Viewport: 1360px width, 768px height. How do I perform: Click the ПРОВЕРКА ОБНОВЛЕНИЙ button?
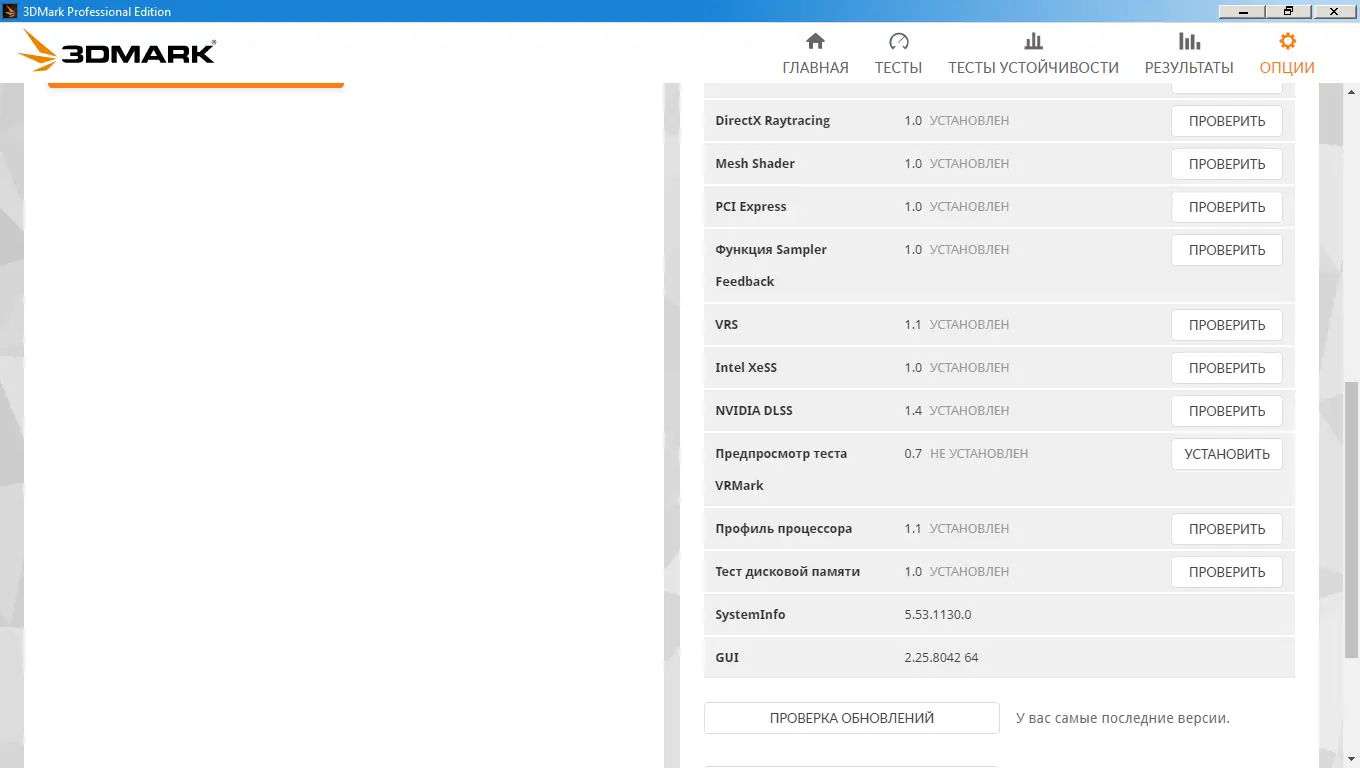(x=852, y=718)
